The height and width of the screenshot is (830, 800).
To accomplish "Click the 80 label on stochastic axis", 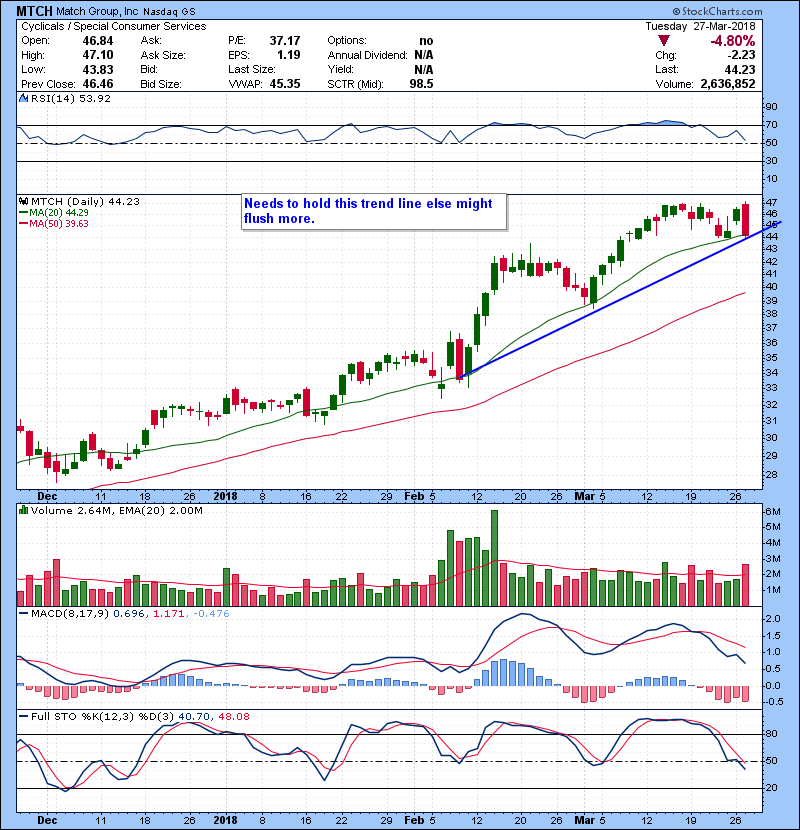I will pyautogui.click(x=771, y=734).
